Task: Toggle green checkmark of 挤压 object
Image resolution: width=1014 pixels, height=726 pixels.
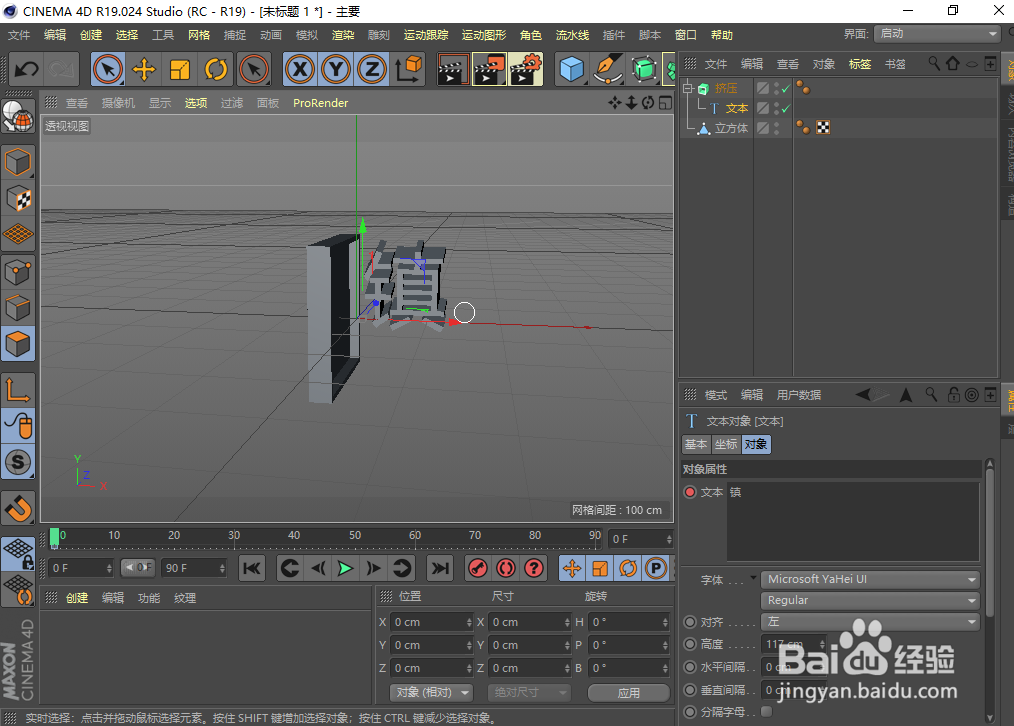Action: click(x=785, y=89)
